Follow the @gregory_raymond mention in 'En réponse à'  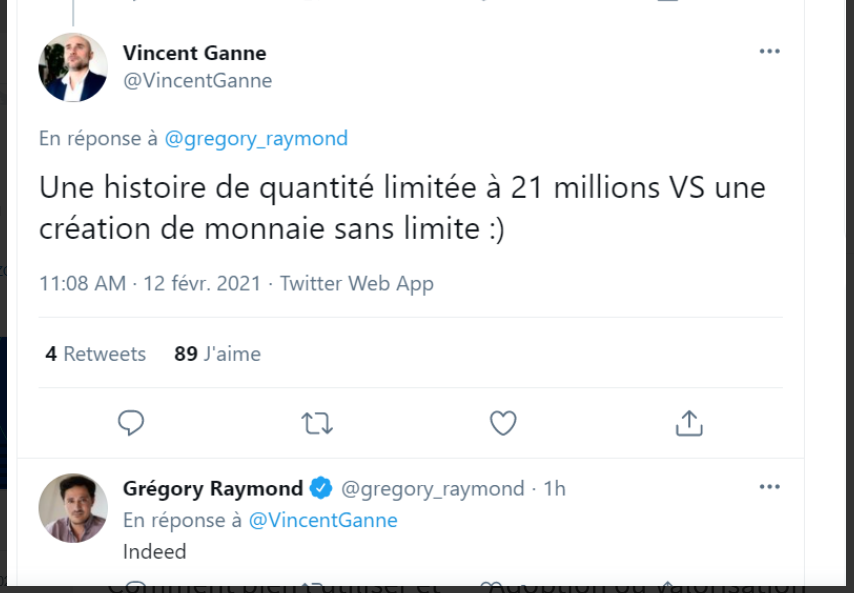(256, 139)
